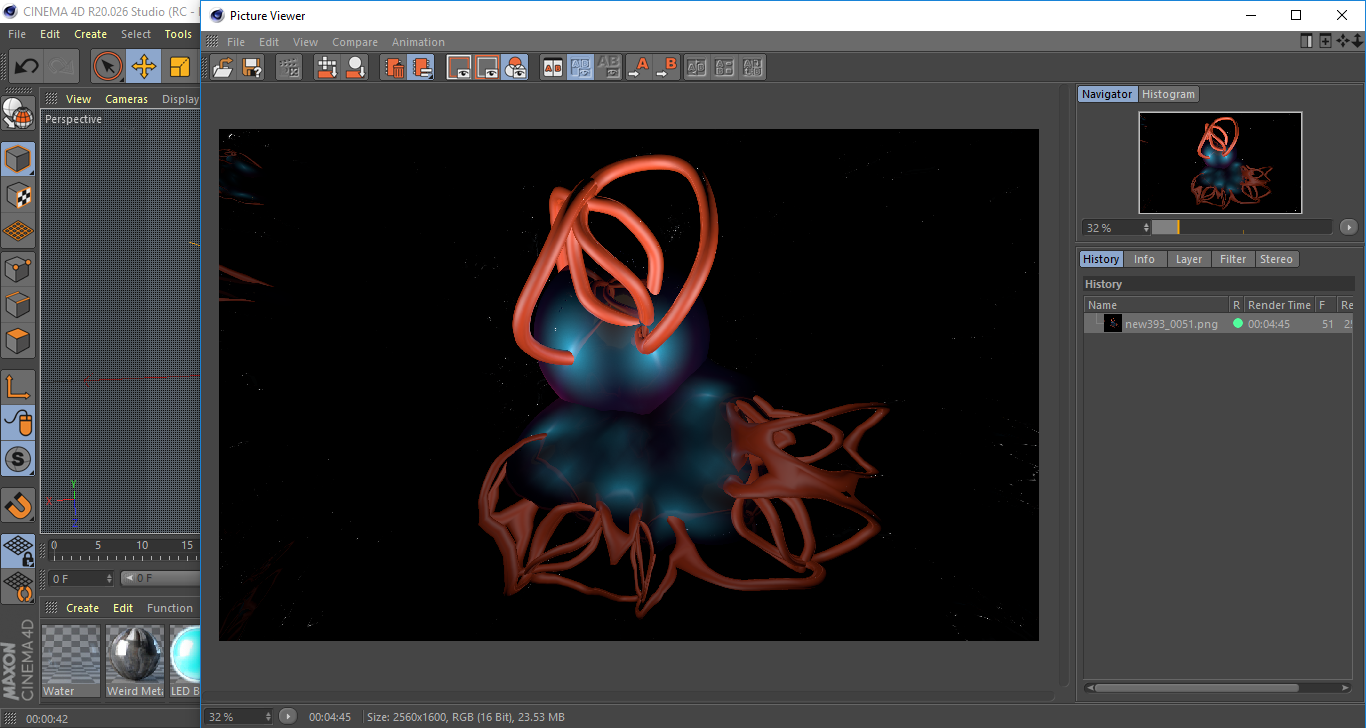The height and width of the screenshot is (728, 1366).
Task: Switch to Filter tab
Action: pyautogui.click(x=1233, y=259)
